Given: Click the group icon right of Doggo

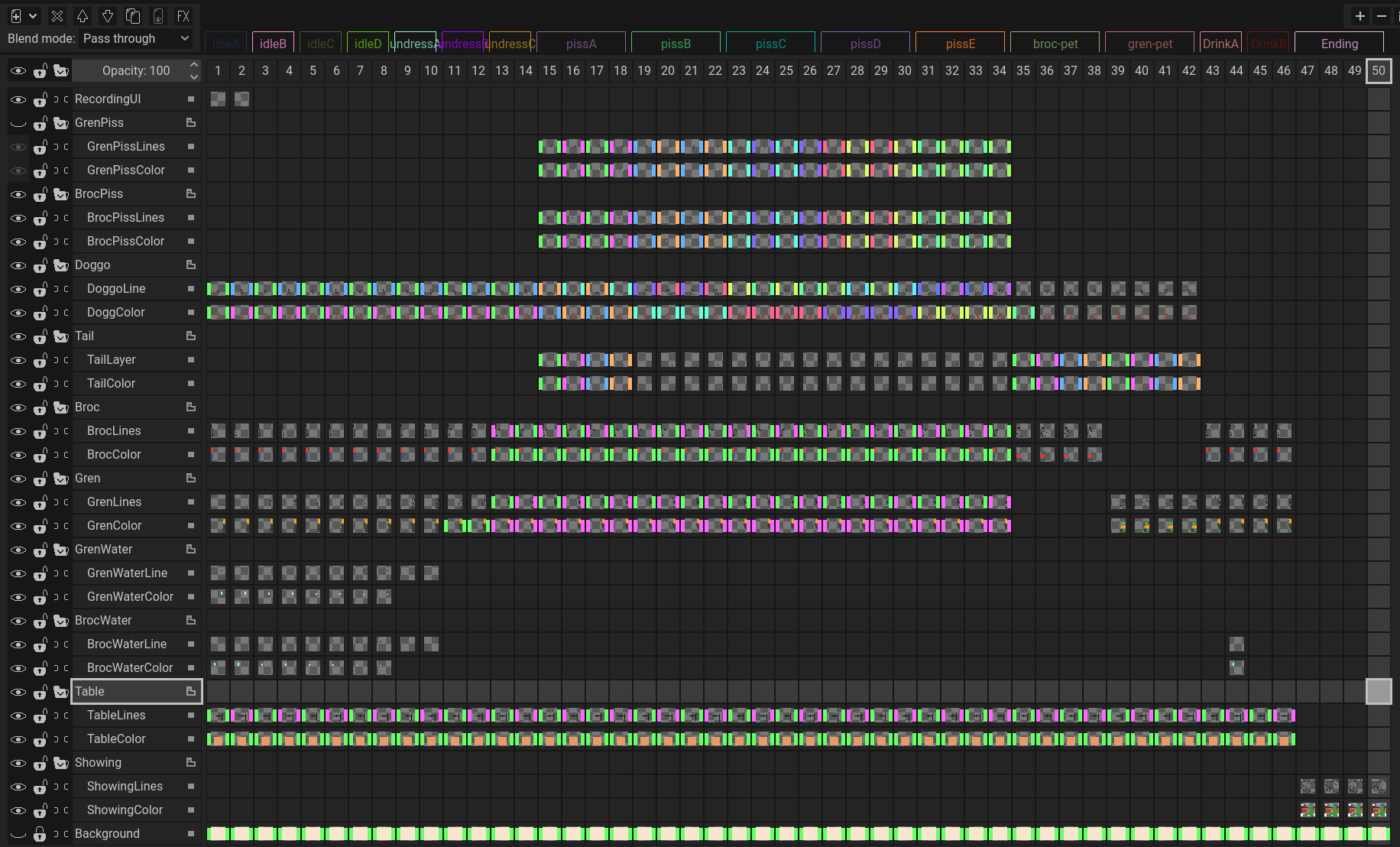Looking at the screenshot, I should click(191, 265).
